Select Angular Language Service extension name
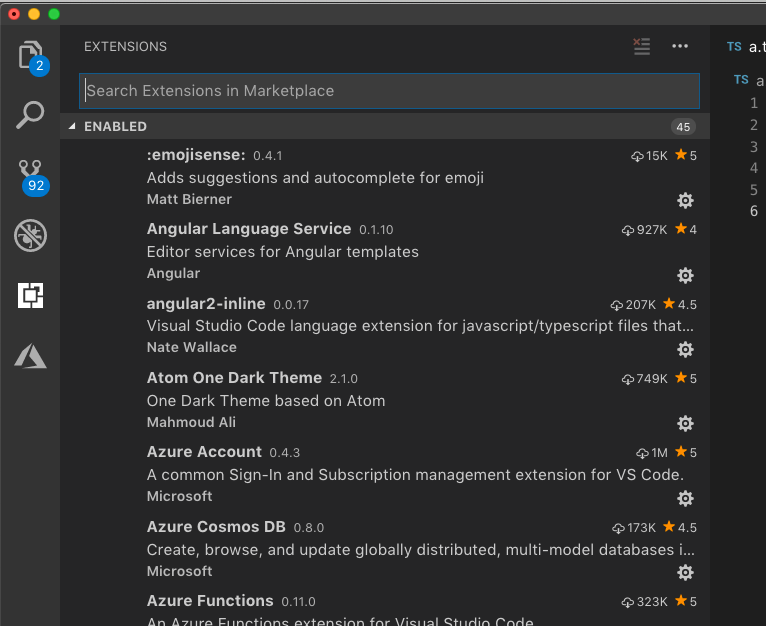The width and height of the screenshot is (766, 626). point(249,229)
